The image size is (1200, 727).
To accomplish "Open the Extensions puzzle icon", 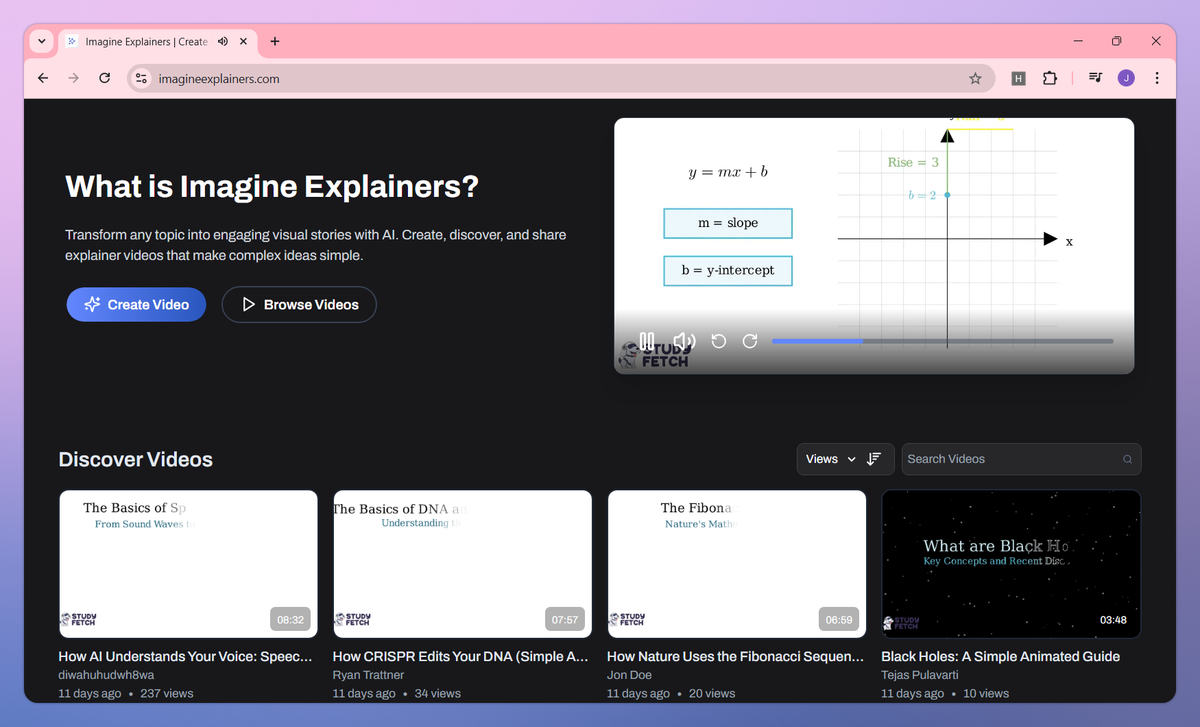I will pyautogui.click(x=1049, y=78).
